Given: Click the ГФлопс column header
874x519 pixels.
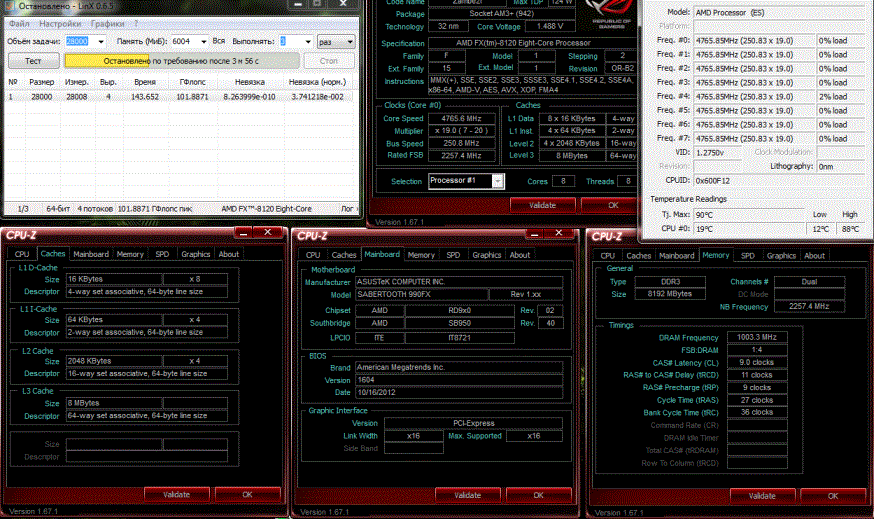Looking at the screenshot, I should (192, 82).
